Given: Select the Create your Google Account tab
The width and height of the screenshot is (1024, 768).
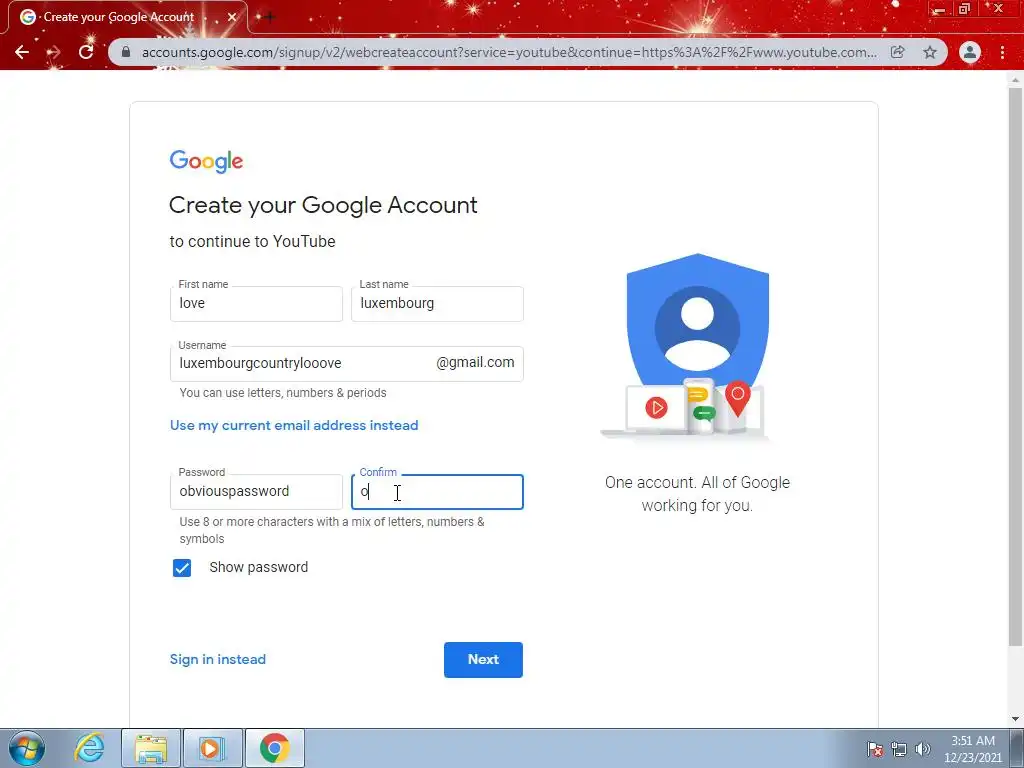Looking at the screenshot, I should (127, 17).
